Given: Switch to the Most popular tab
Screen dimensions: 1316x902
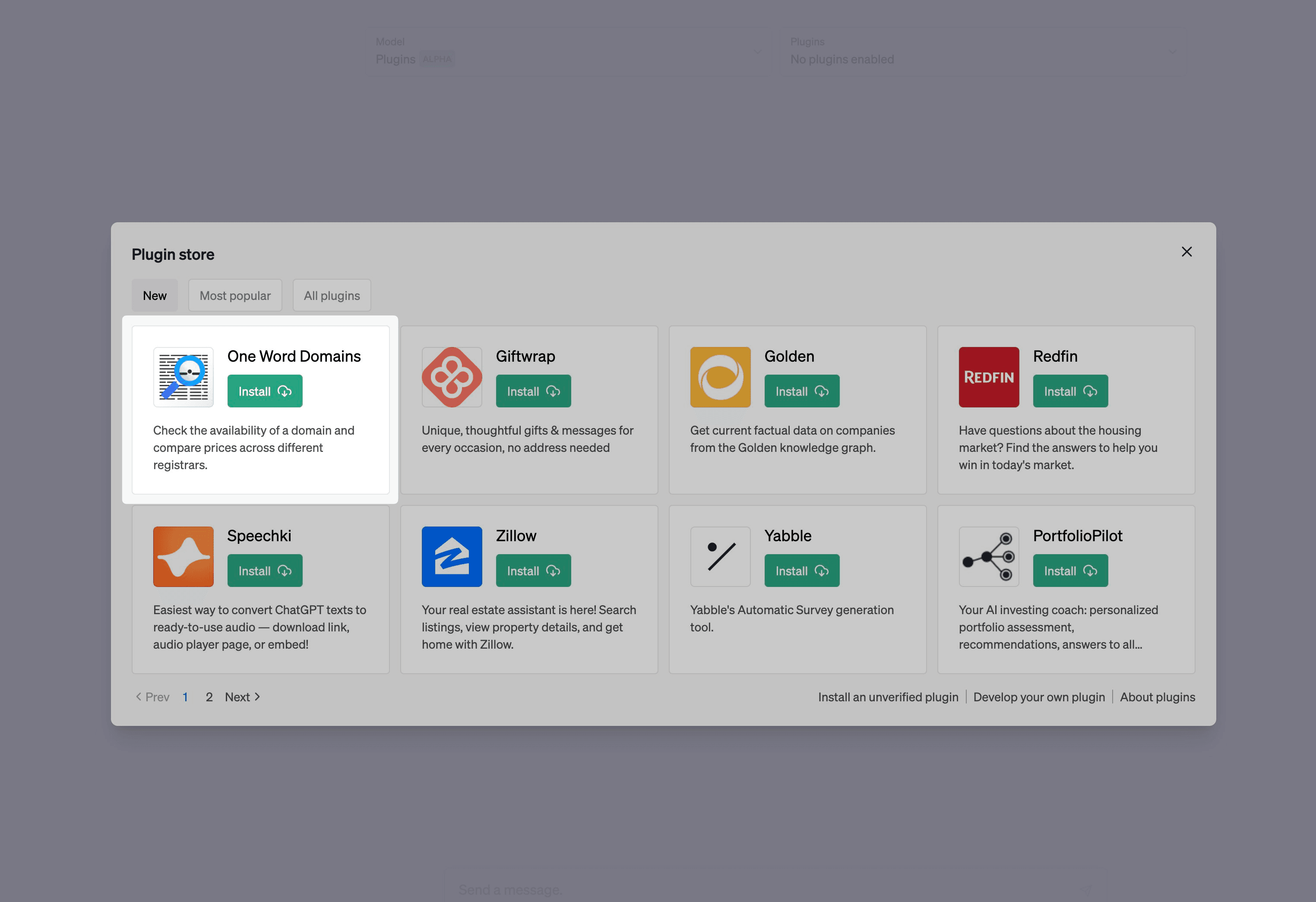Looking at the screenshot, I should pos(235,295).
